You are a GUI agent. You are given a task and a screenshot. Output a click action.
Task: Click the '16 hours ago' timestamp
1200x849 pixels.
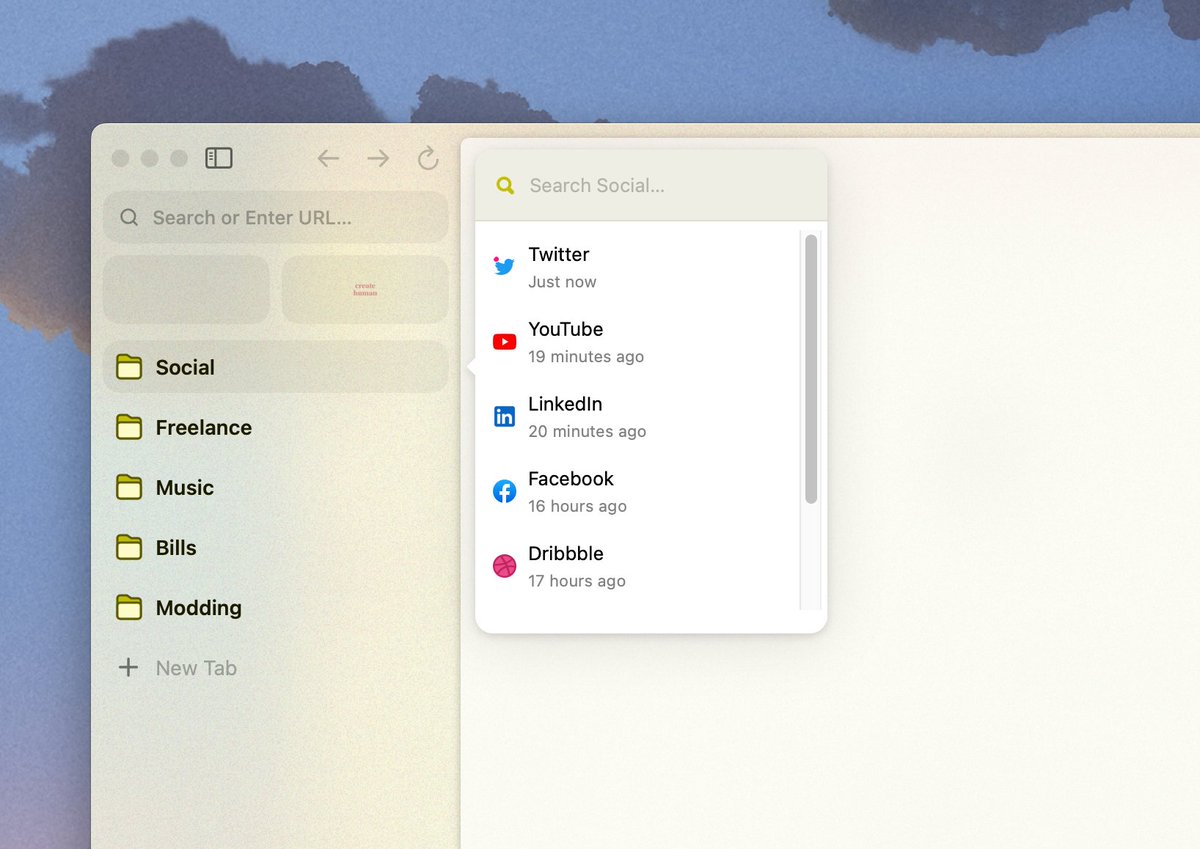tap(577, 506)
